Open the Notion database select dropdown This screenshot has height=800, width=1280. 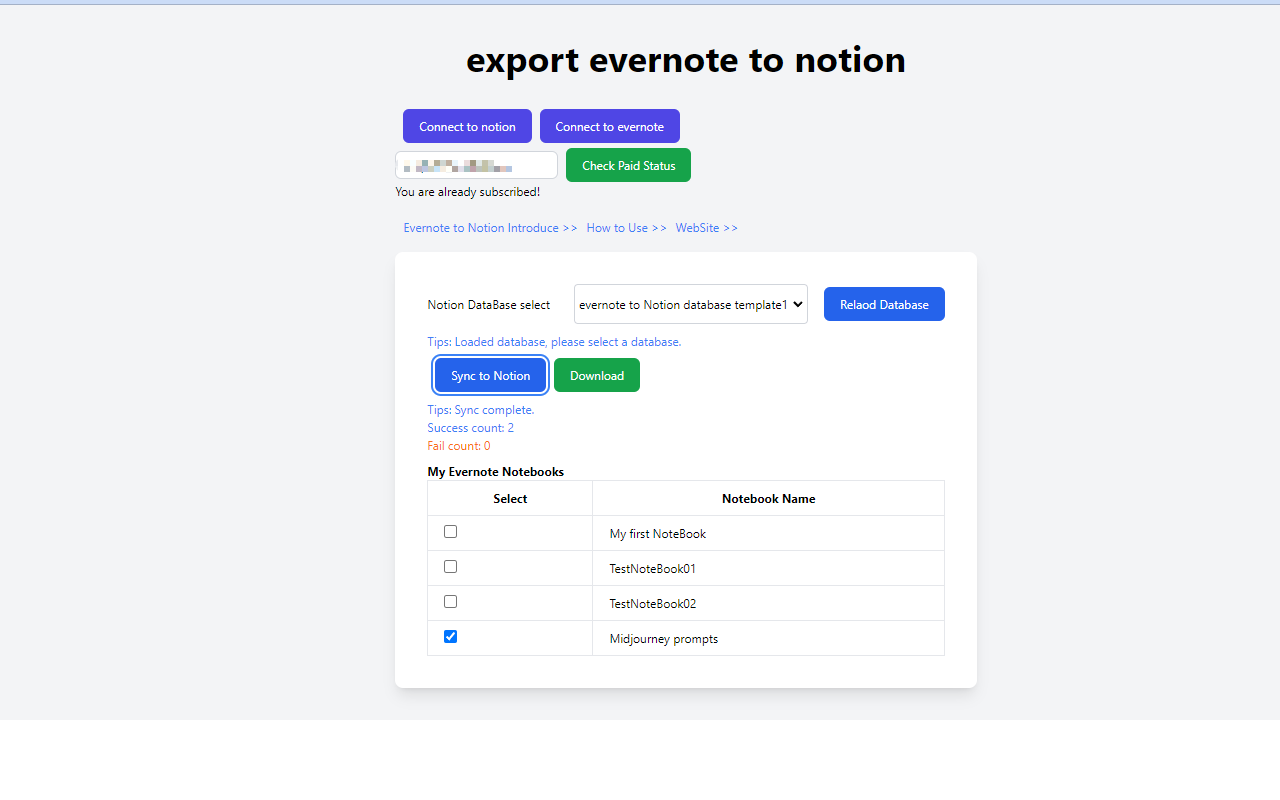point(691,304)
